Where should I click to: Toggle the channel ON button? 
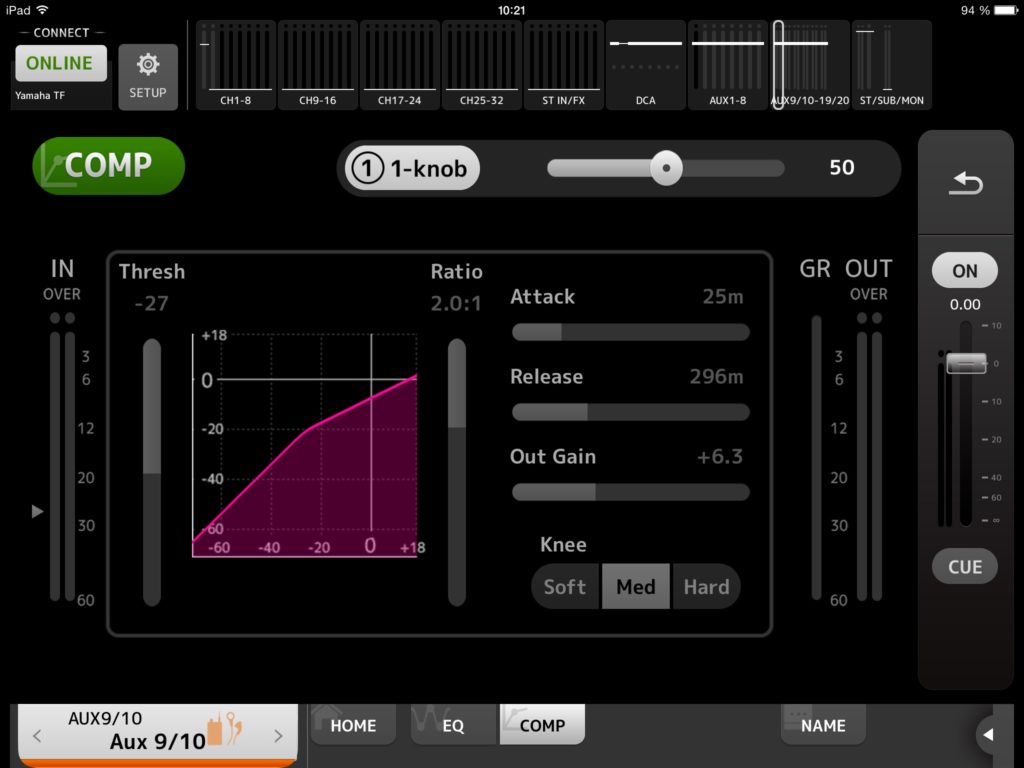click(x=964, y=270)
